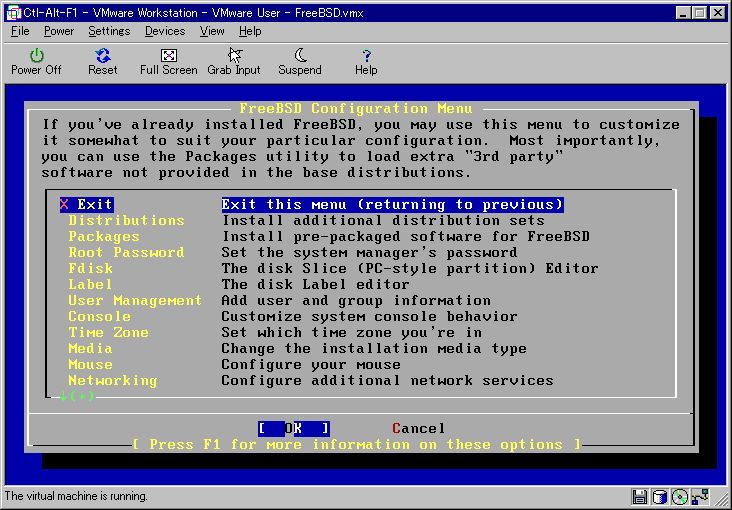The height and width of the screenshot is (510, 732).
Task: Click the green down-arrow scroll indicator
Action: click(63, 397)
